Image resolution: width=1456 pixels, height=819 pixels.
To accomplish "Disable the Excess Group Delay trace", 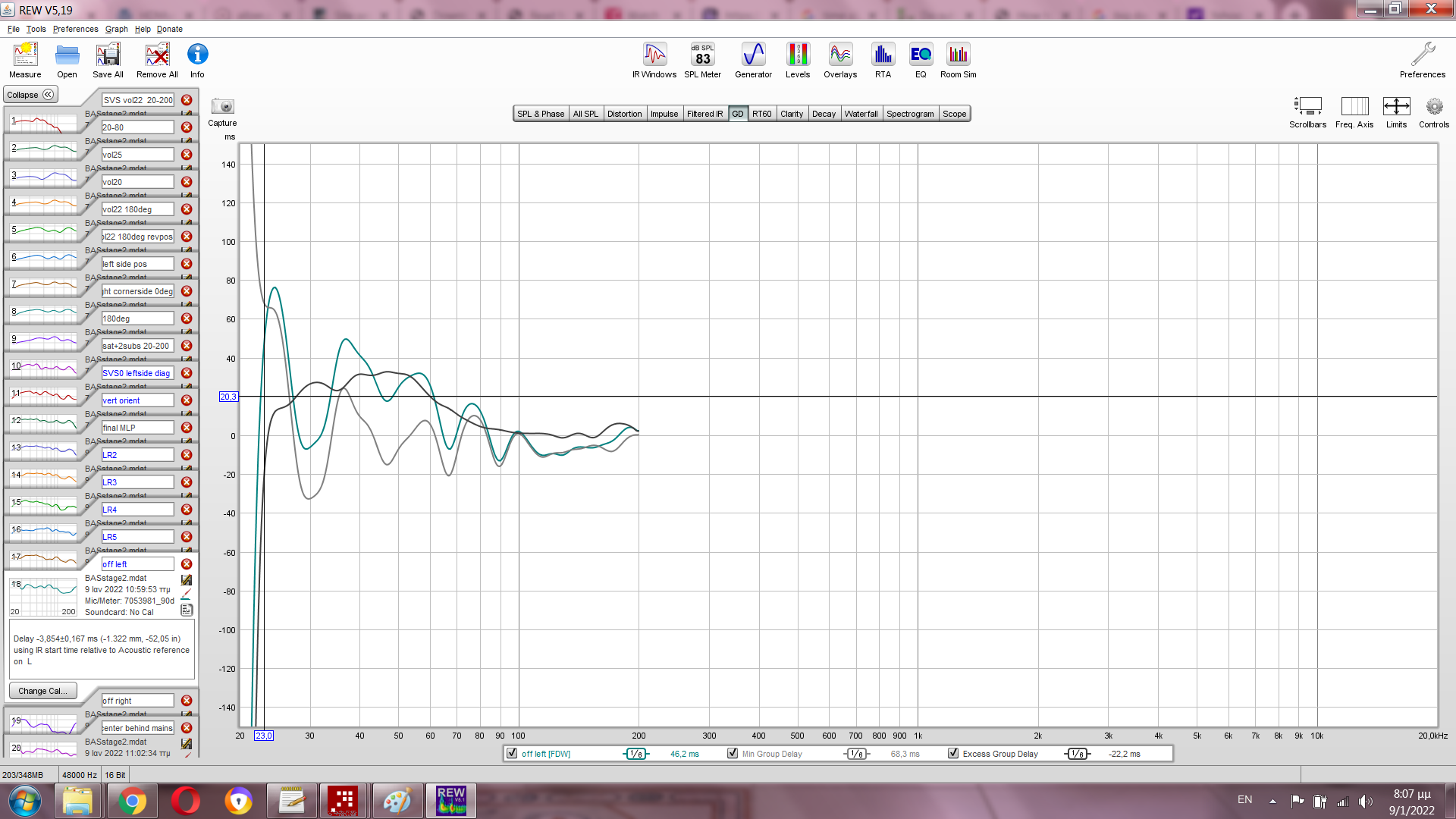I will 953,754.
